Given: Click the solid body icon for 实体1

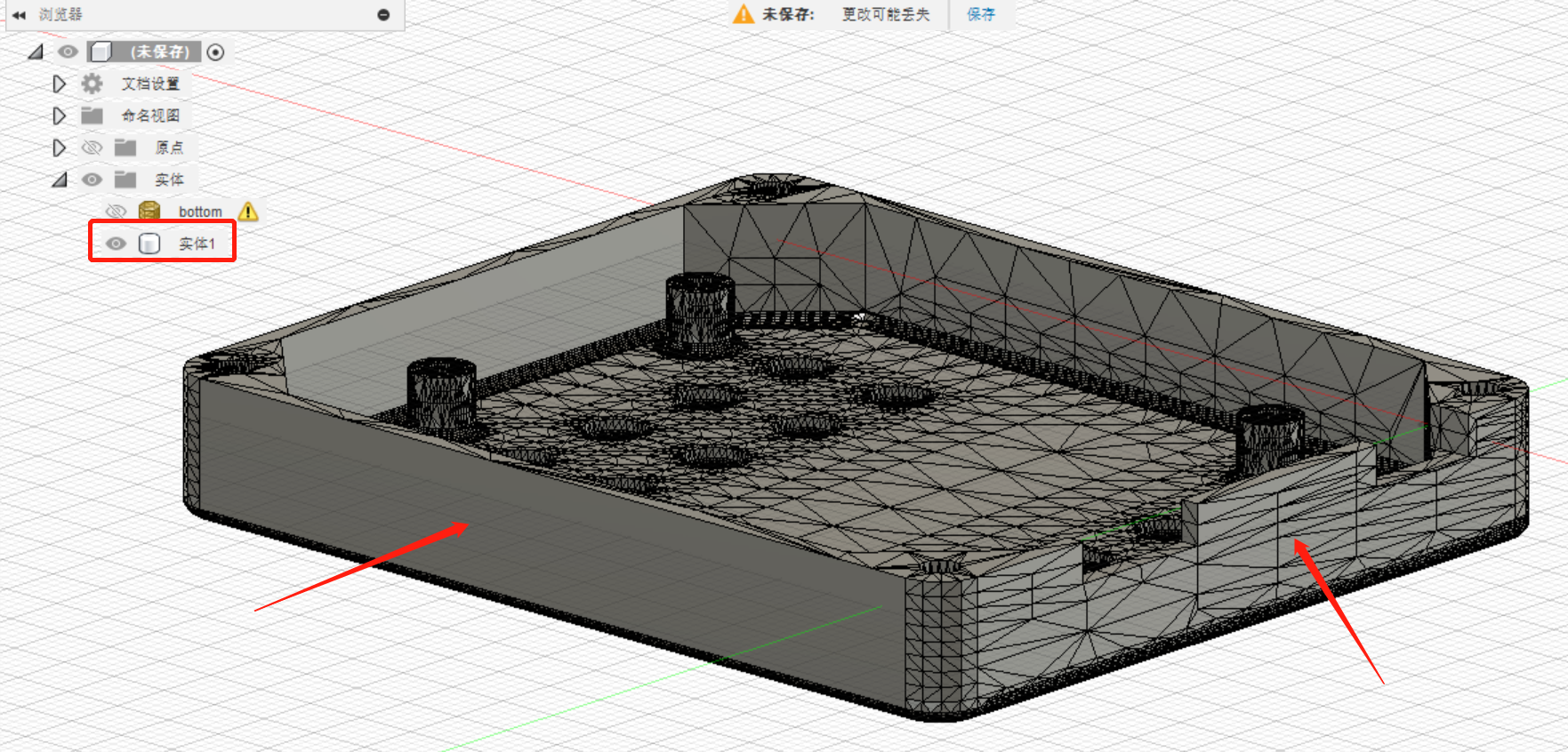Looking at the screenshot, I should [x=149, y=244].
